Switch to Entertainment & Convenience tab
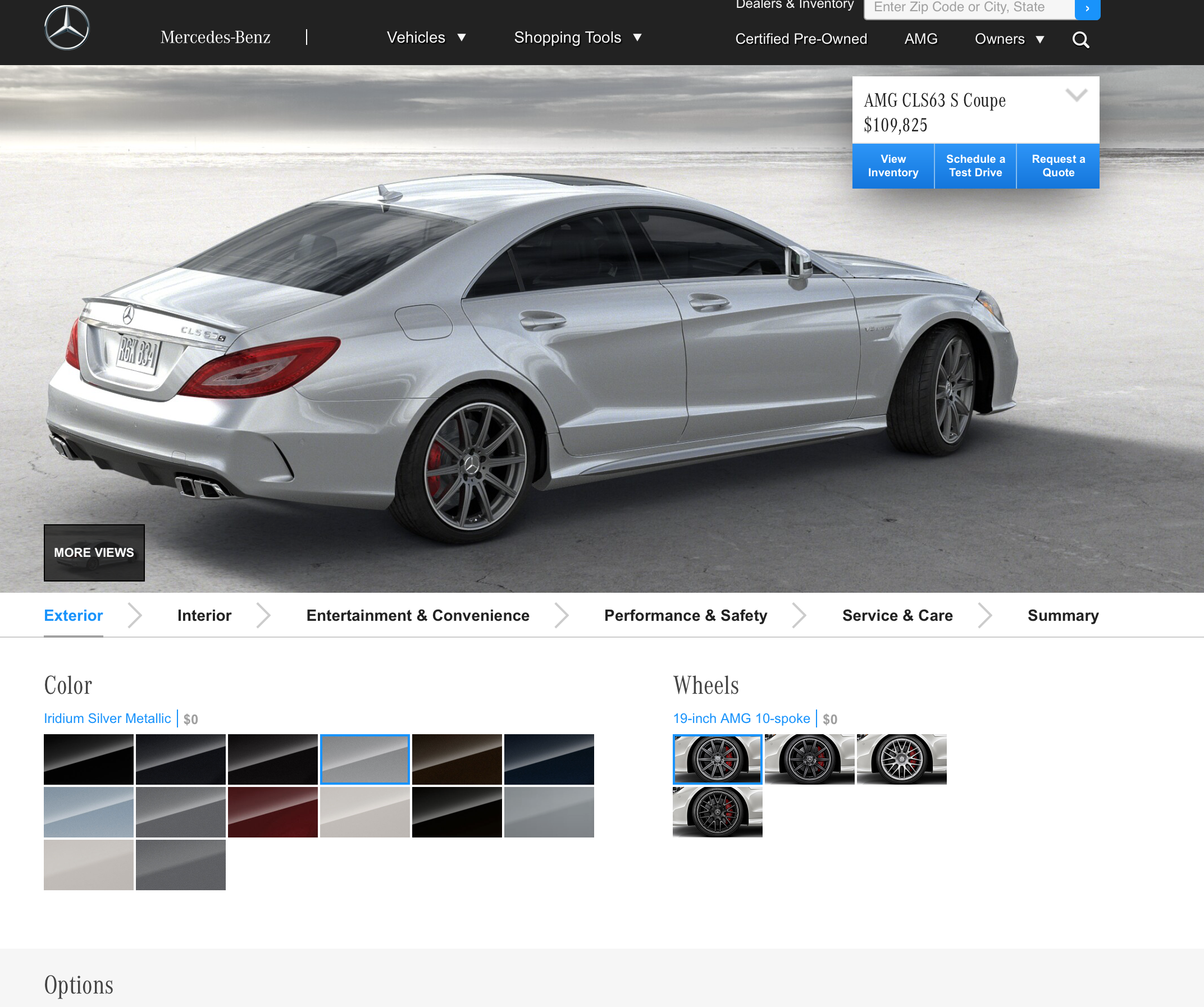This screenshot has width=1204, height=1007. (x=418, y=616)
